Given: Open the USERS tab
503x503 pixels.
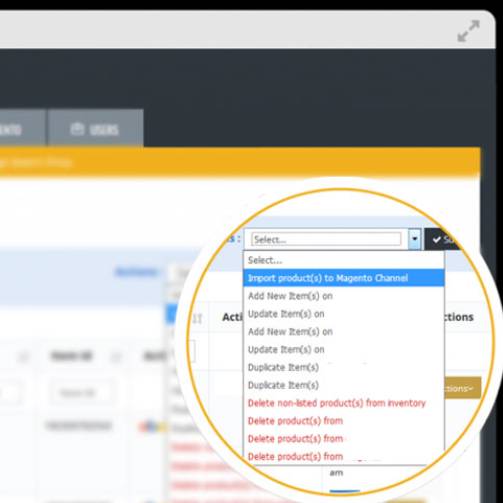Looking at the screenshot, I should (95, 128).
